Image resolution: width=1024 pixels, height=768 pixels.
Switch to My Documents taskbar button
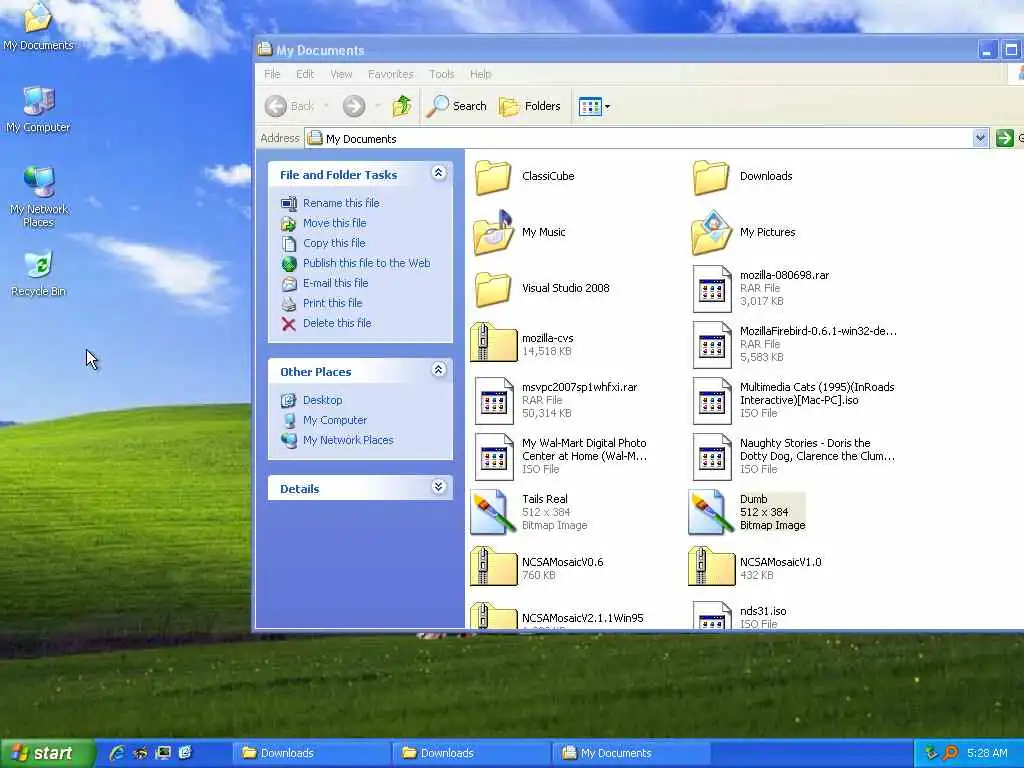click(x=632, y=753)
